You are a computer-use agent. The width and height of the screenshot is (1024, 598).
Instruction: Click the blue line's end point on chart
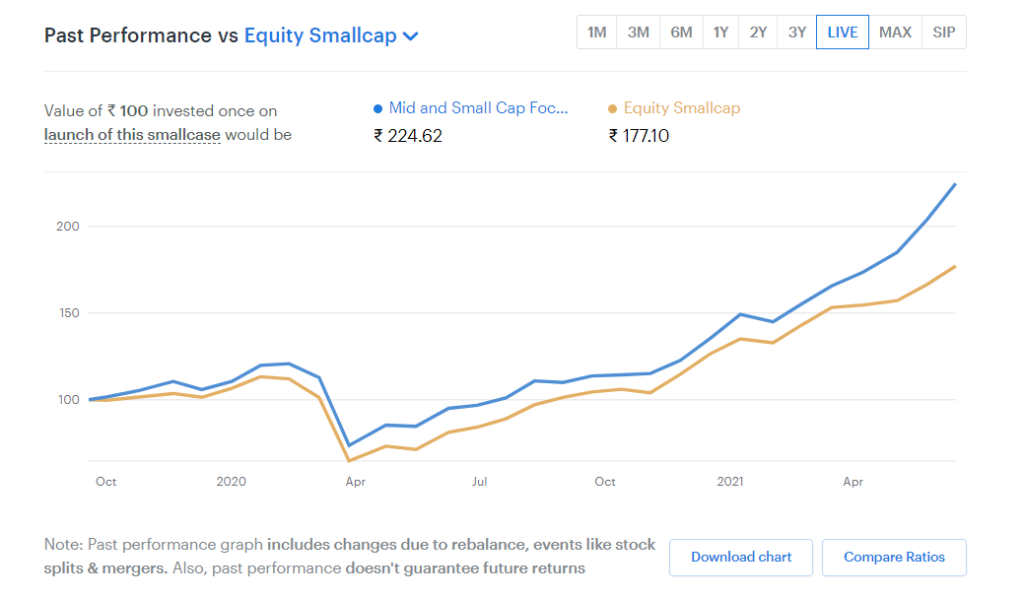click(x=955, y=184)
